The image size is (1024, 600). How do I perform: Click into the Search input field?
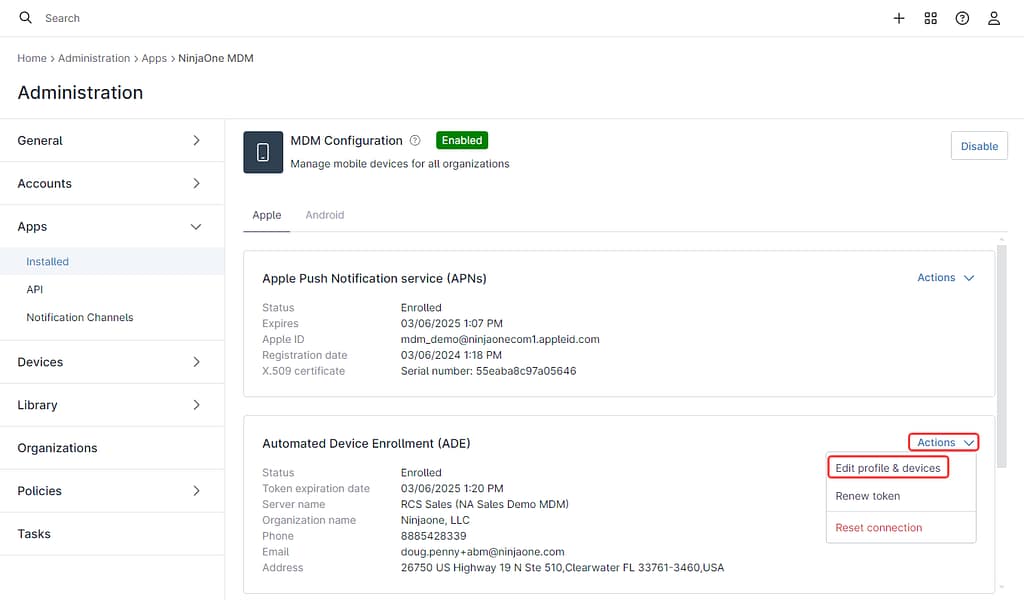point(200,18)
